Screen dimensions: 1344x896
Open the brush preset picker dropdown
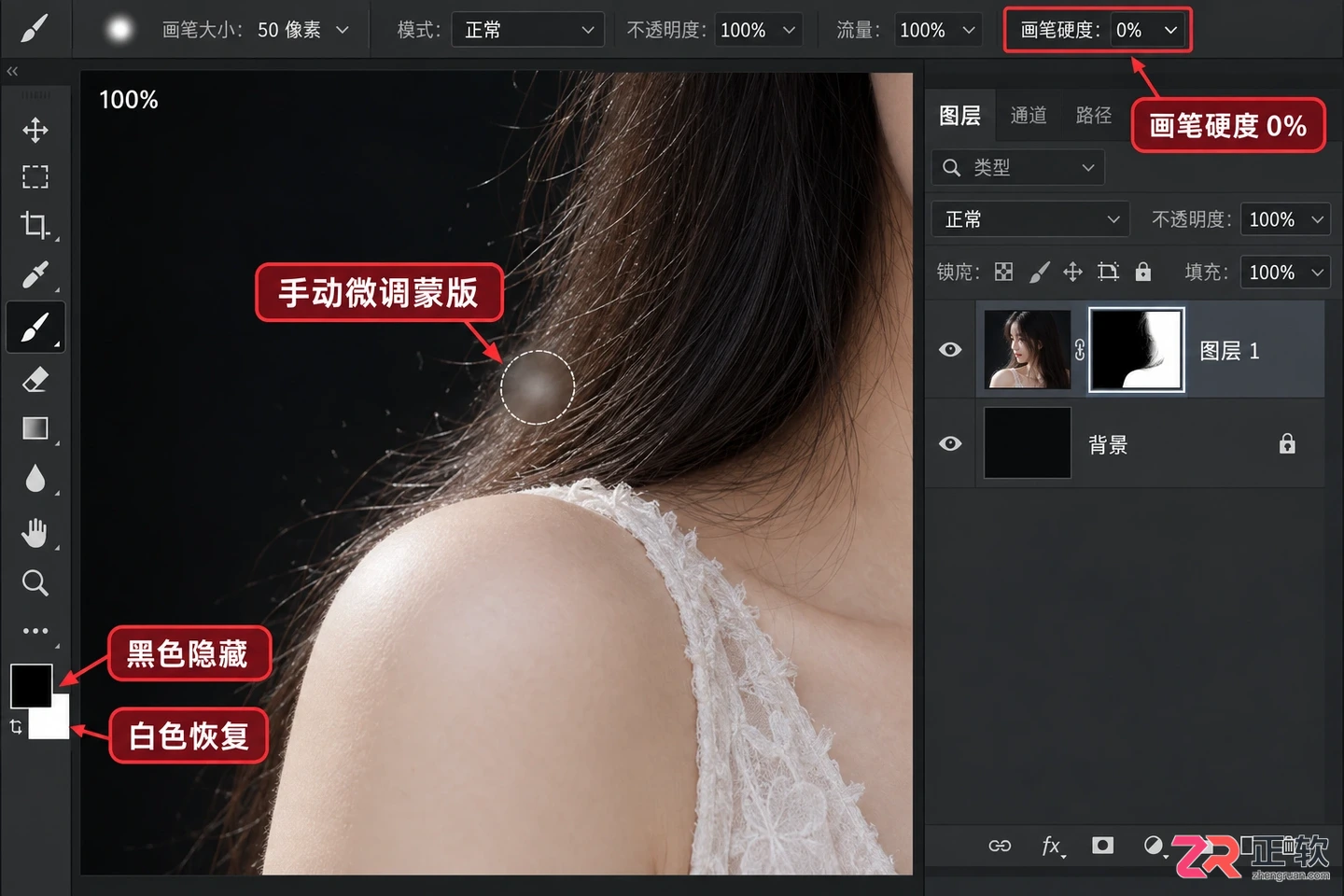(x=342, y=30)
